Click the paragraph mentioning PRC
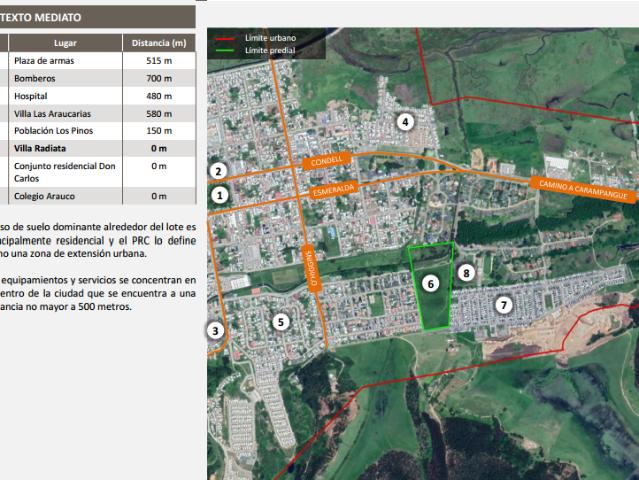Viewport: 639px width, 480px height. tap(98, 240)
